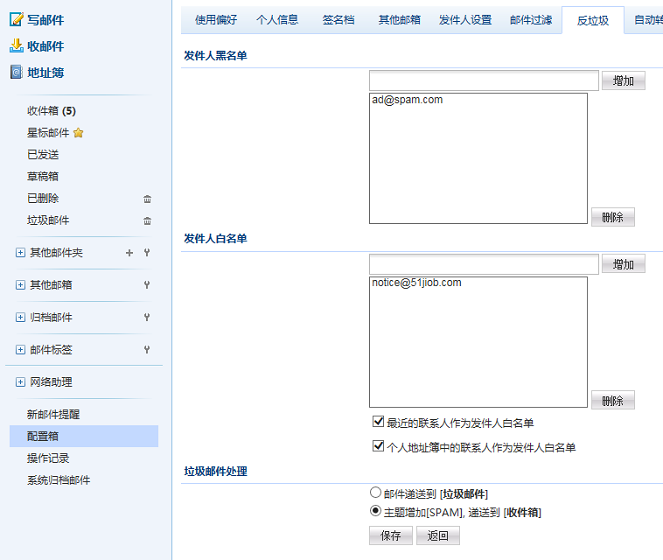
Task: Click the 收邮件 label
Action: point(46,46)
